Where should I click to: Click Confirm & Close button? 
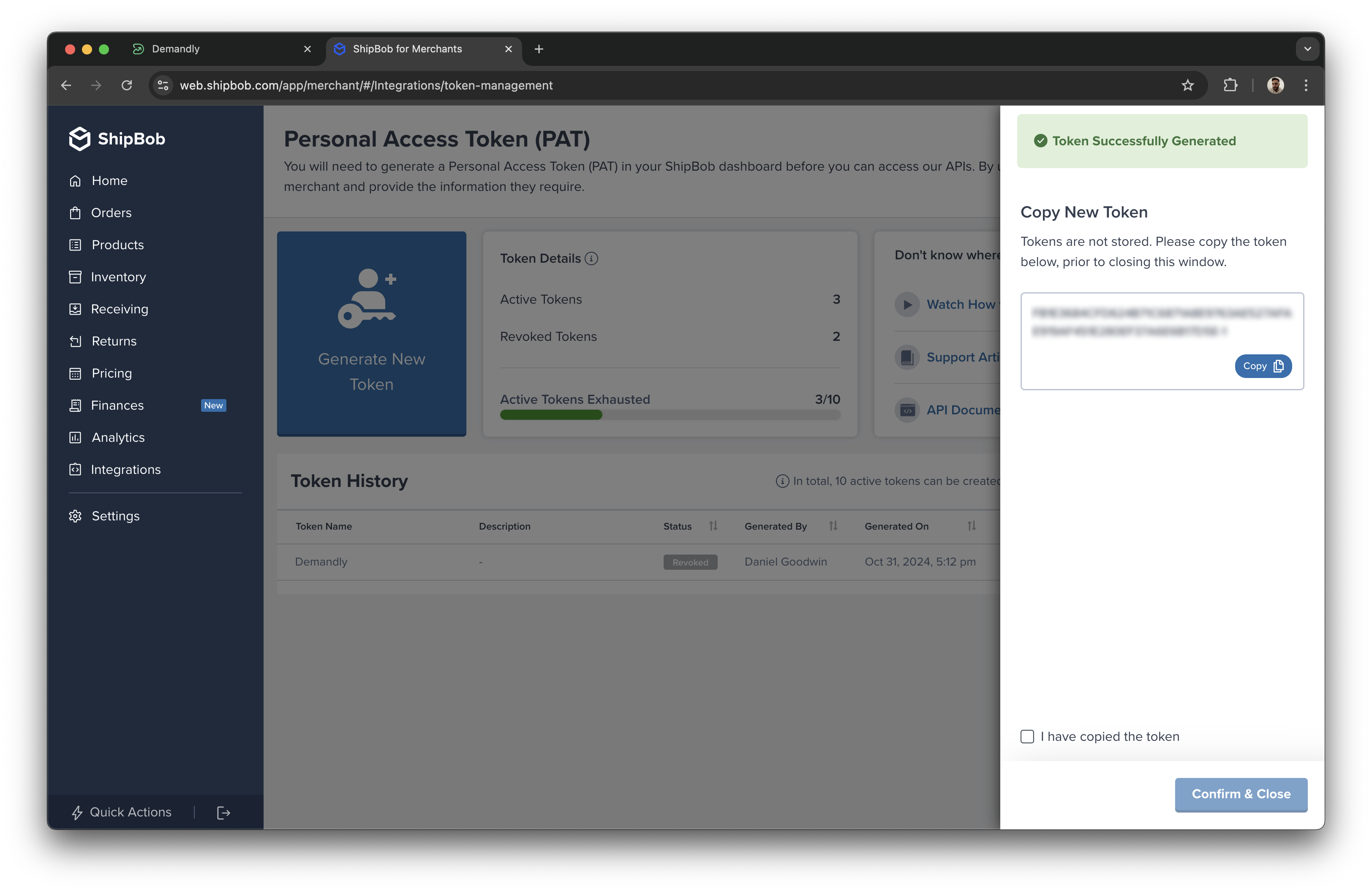click(x=1241, y=794)
